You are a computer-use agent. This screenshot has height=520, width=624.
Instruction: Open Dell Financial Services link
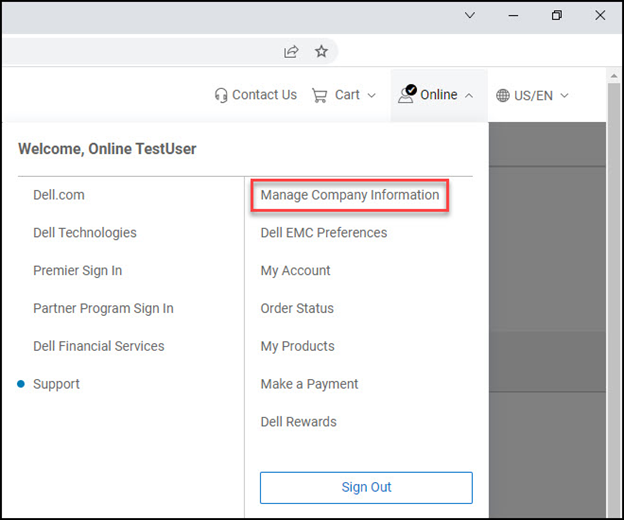click(98, 346)
